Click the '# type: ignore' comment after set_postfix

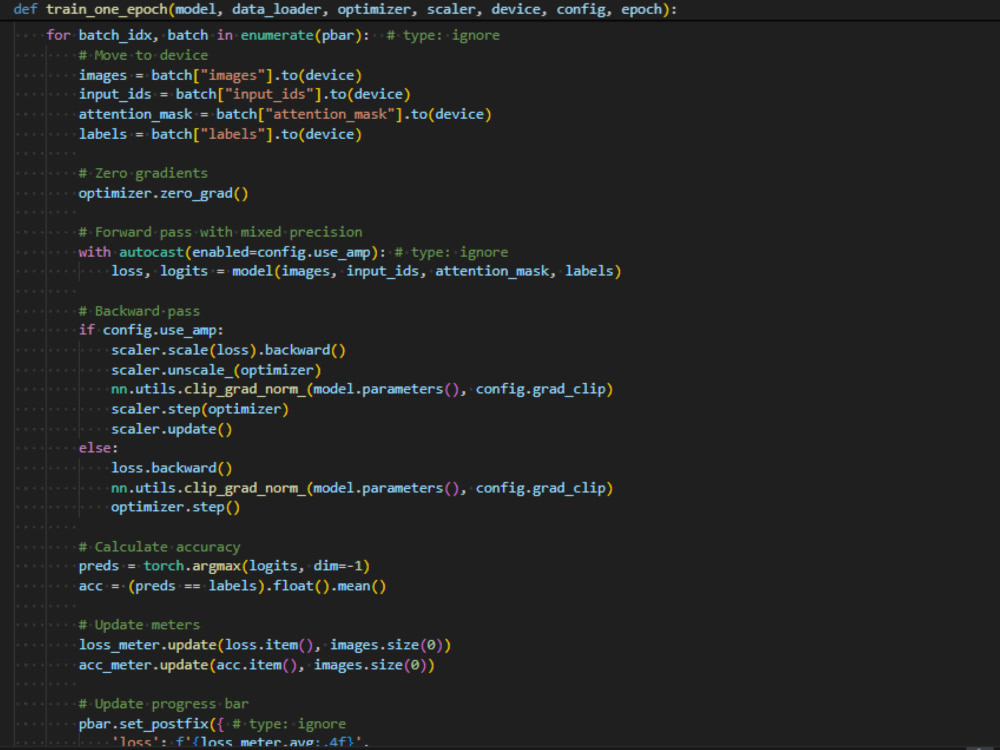coord(289,724)
